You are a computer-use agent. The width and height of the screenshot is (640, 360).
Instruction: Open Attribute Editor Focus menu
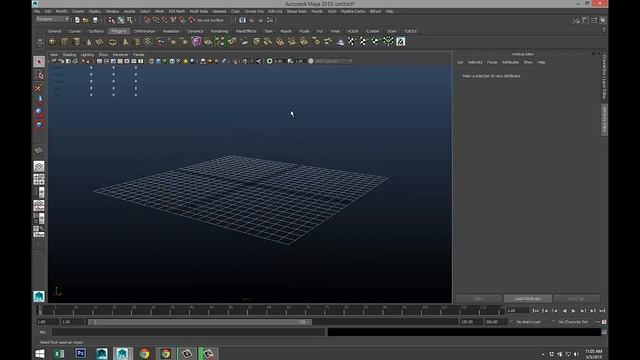[x=492, y=62]
